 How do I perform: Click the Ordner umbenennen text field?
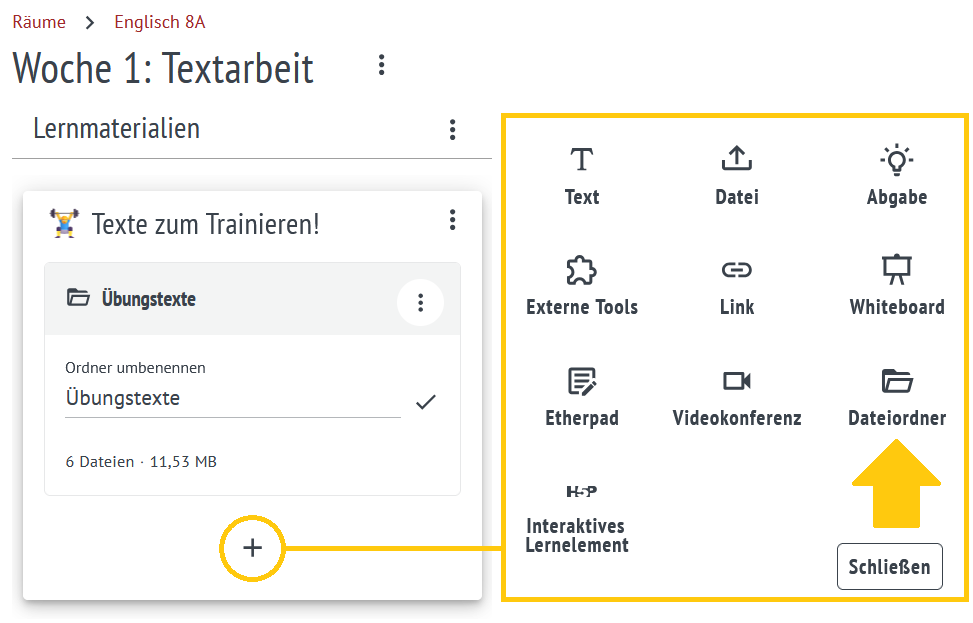point(232,398)
